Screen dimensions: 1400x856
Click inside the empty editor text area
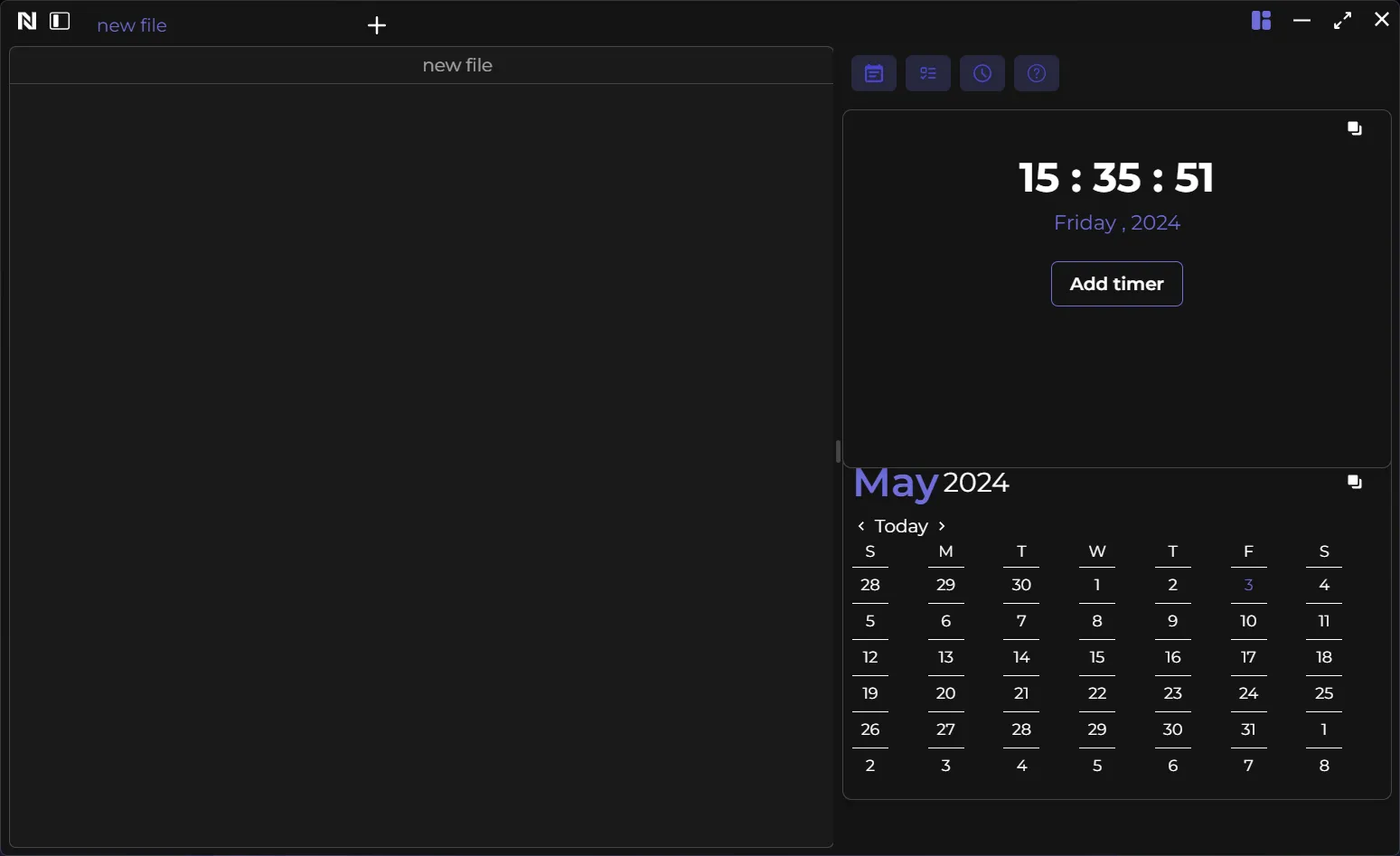421,465
